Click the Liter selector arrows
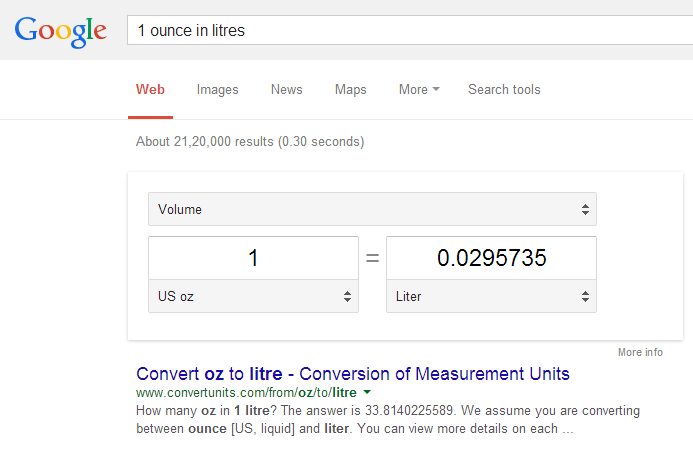Image resolution: width=693 pixels, height=449 pixels. (x=585, y=297)
